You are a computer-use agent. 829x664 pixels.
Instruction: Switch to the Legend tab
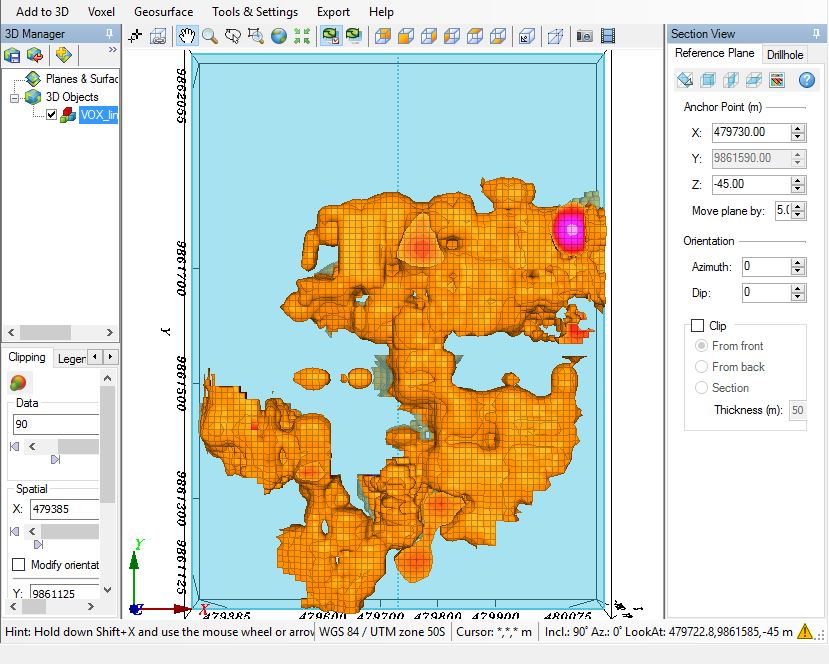[71, 358]
